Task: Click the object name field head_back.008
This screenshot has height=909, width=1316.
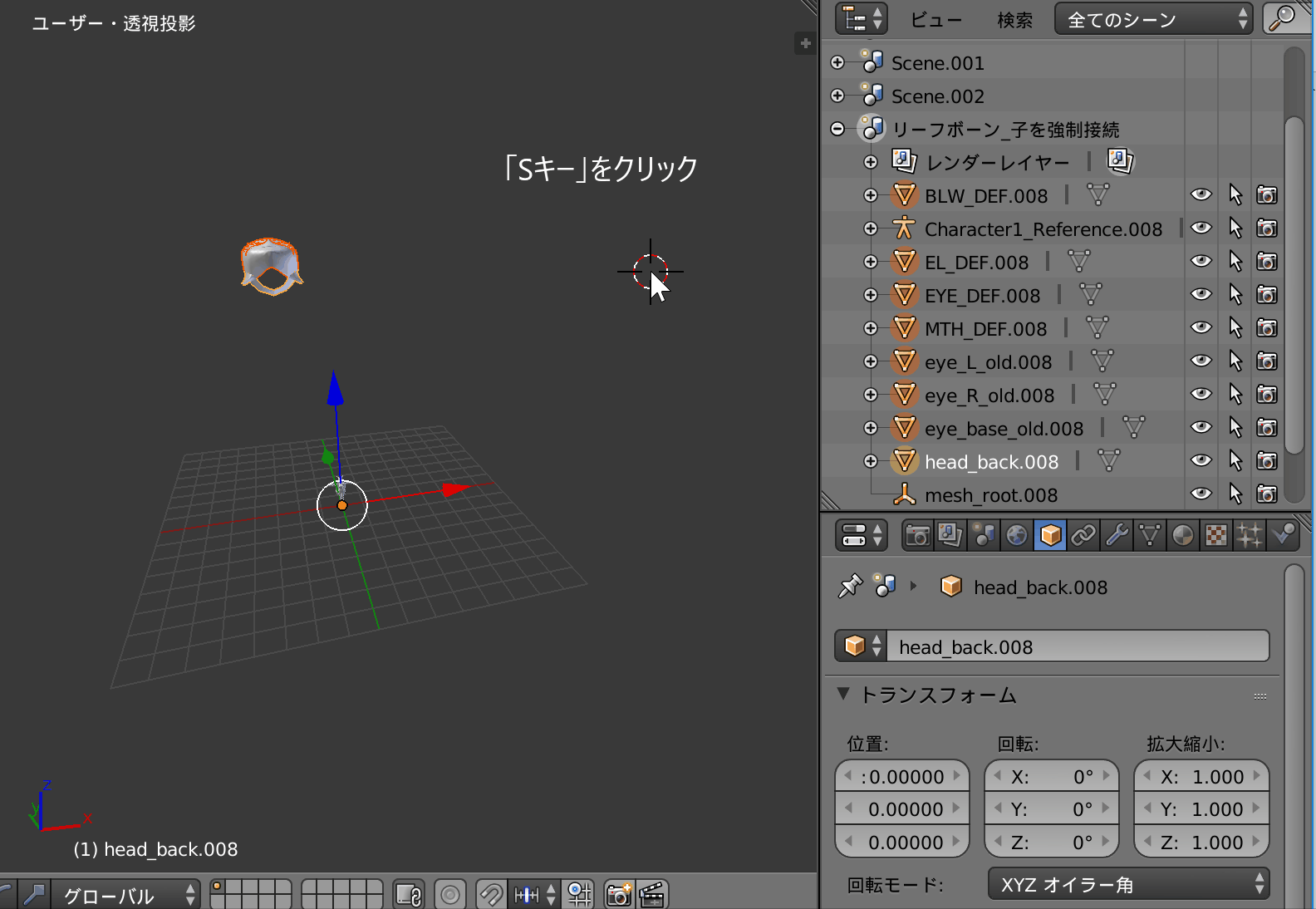Action: click(x=1078, y=646)
